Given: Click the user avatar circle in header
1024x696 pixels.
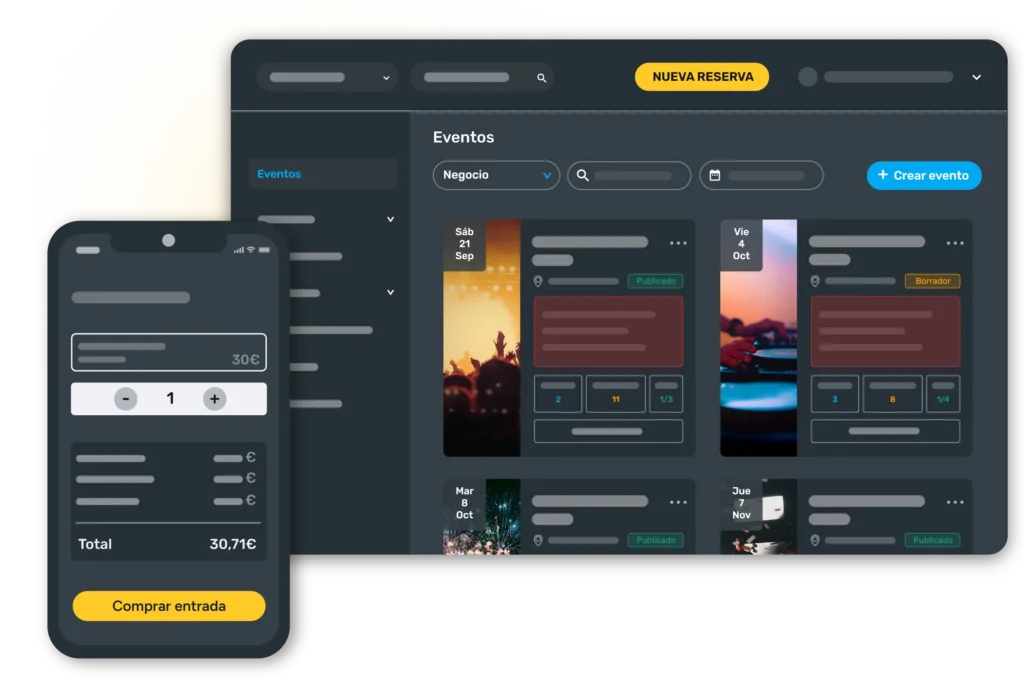Looking at the screenshot, I should coord(808,77).
